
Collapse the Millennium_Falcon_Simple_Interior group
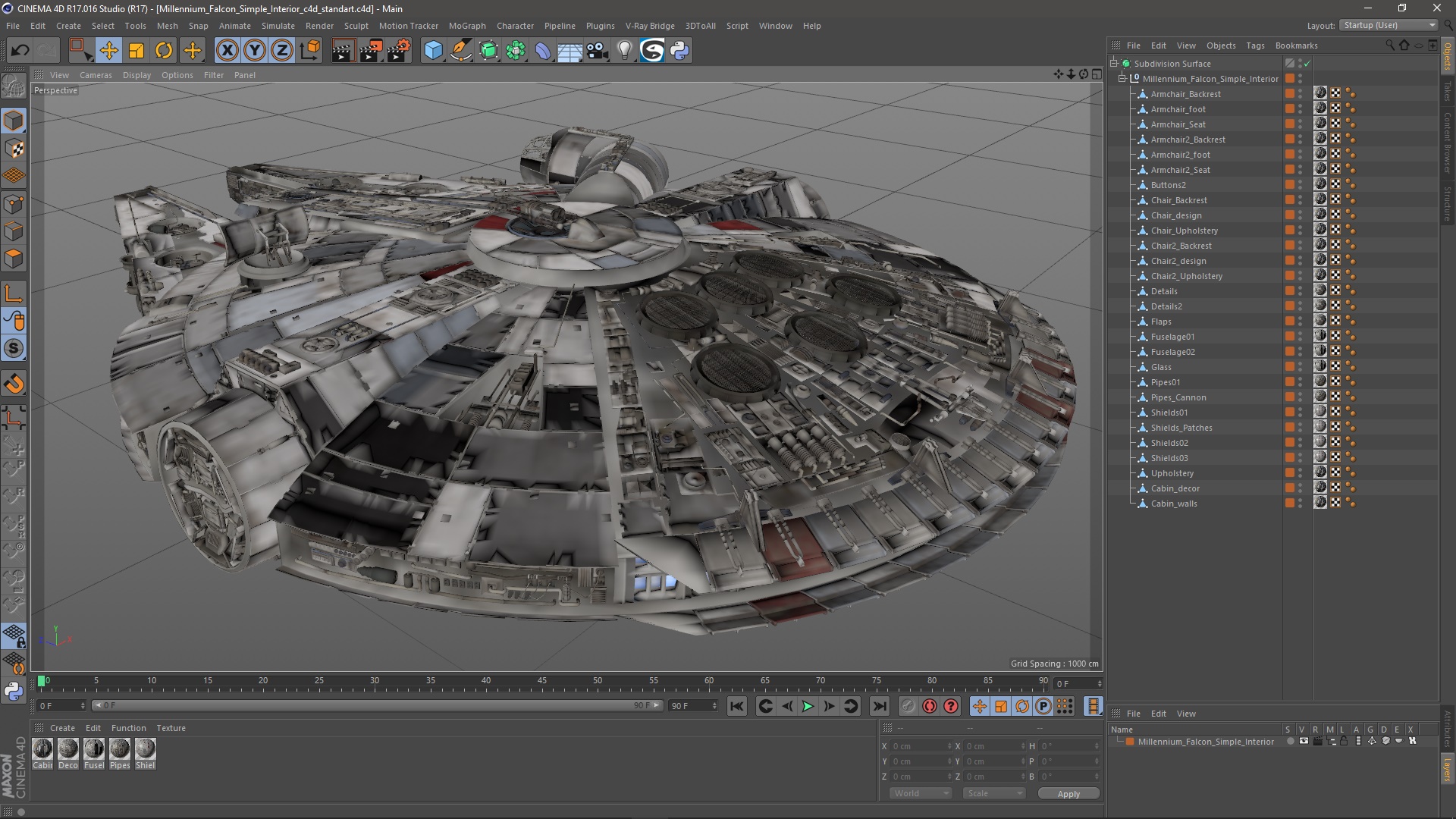pos(1122,79)
